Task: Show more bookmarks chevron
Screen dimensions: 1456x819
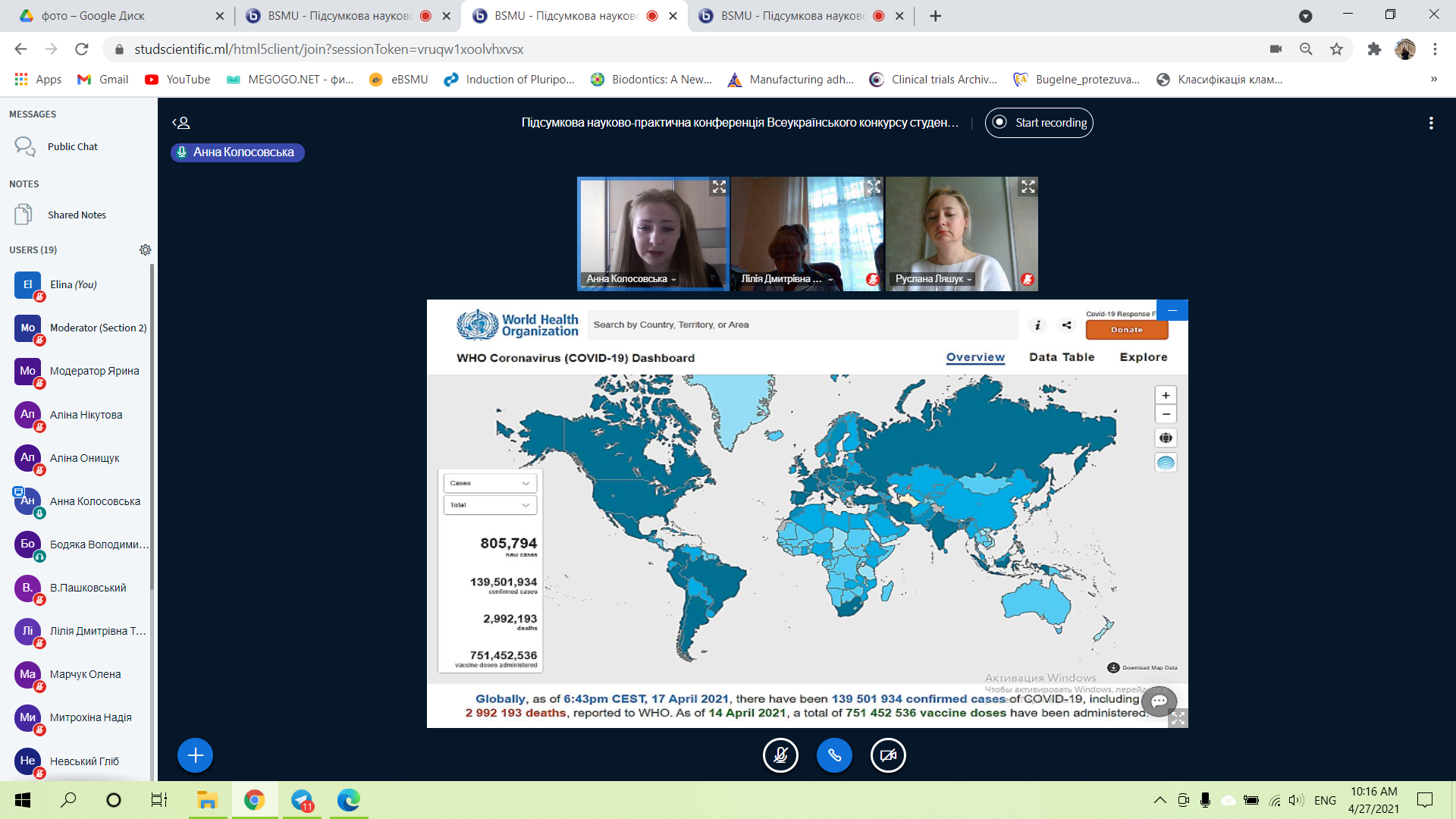Action: tap(1433, 80)
